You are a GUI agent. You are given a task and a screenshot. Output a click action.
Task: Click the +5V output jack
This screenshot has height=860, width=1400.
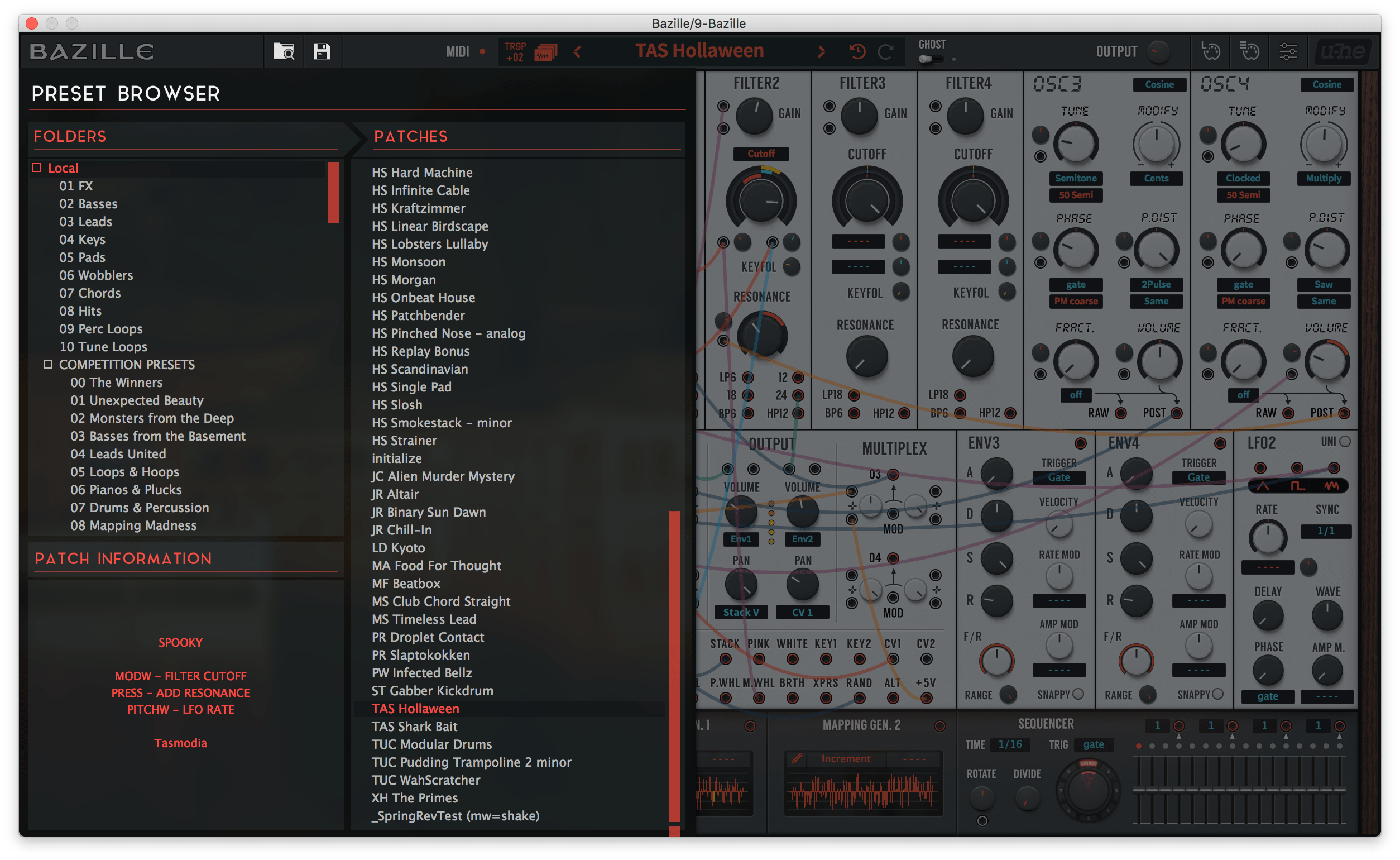click(926, 698)
